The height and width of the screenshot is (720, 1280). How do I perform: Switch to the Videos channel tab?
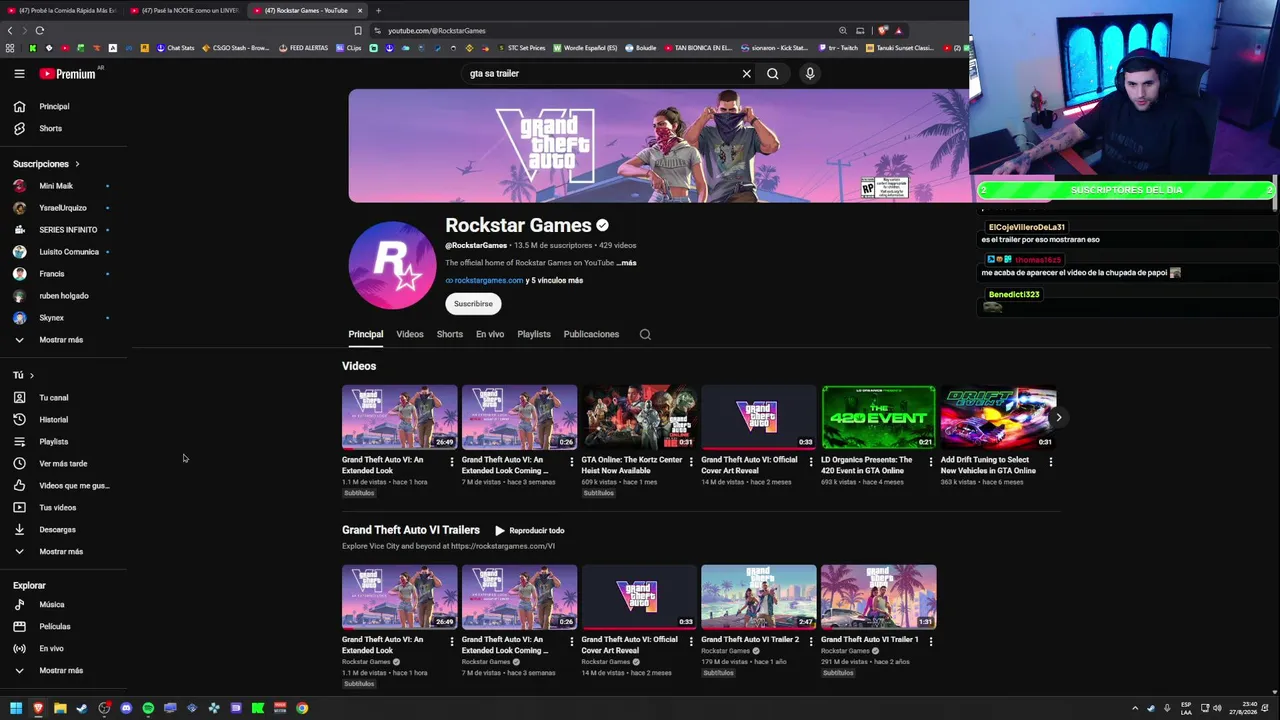(410, 334)
